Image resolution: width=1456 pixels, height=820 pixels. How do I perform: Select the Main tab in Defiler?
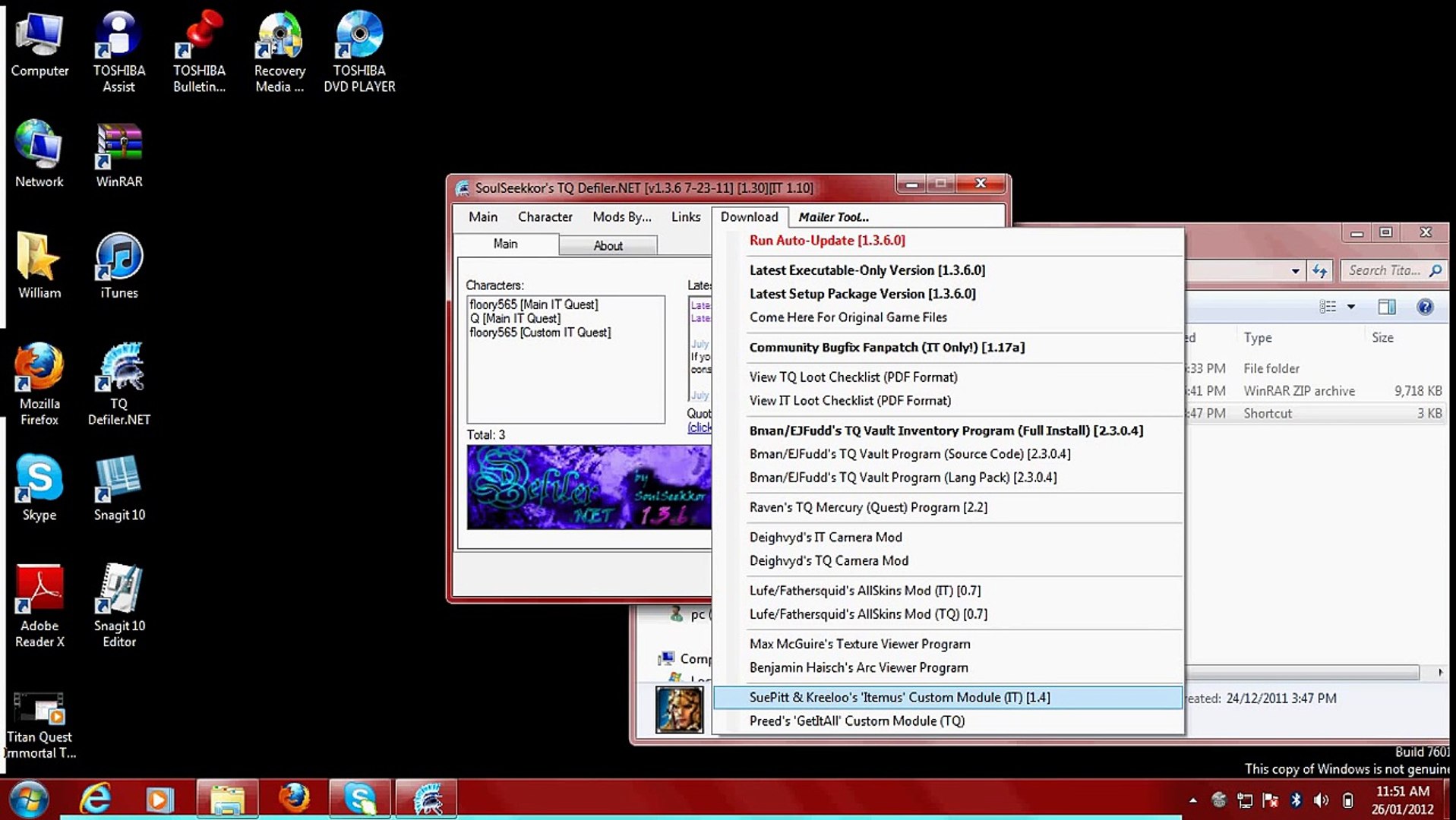[505, 244]
